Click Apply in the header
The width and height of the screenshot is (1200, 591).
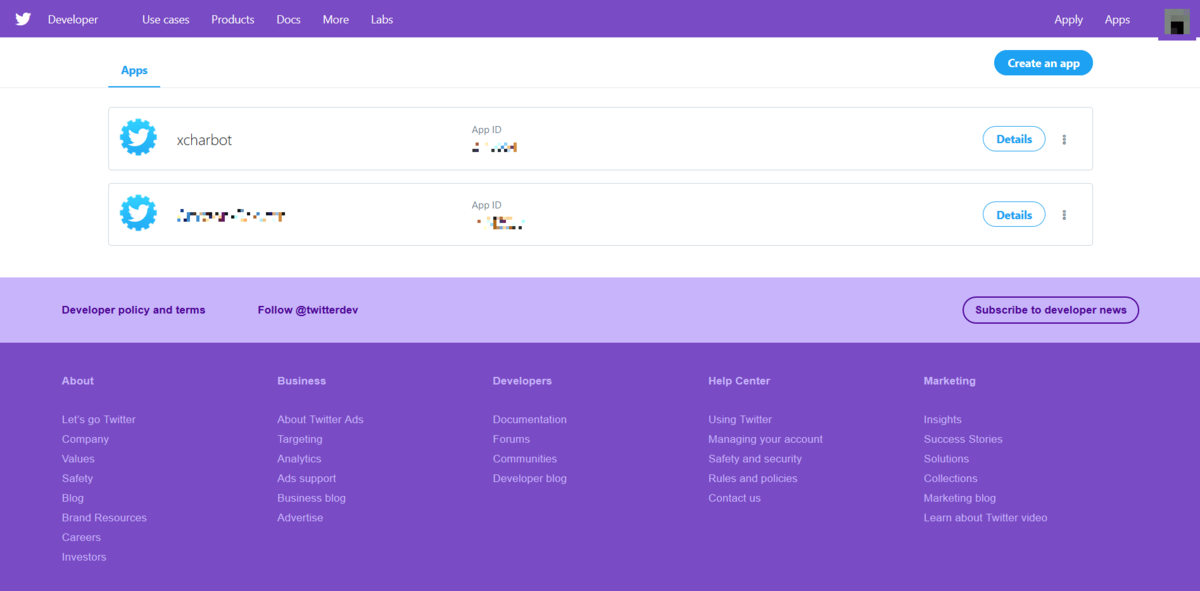[1068, 20]
